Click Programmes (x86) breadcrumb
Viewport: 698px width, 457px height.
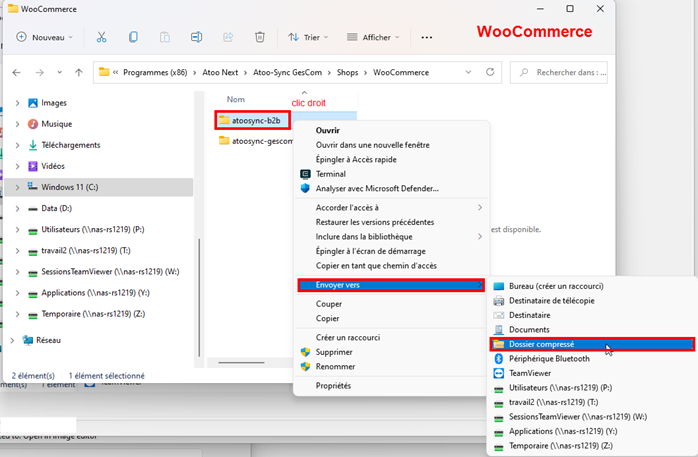(155, 72)
